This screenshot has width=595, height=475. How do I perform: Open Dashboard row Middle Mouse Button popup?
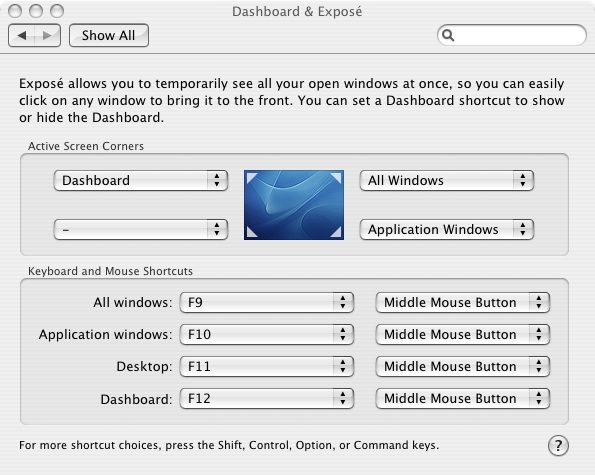463,398
